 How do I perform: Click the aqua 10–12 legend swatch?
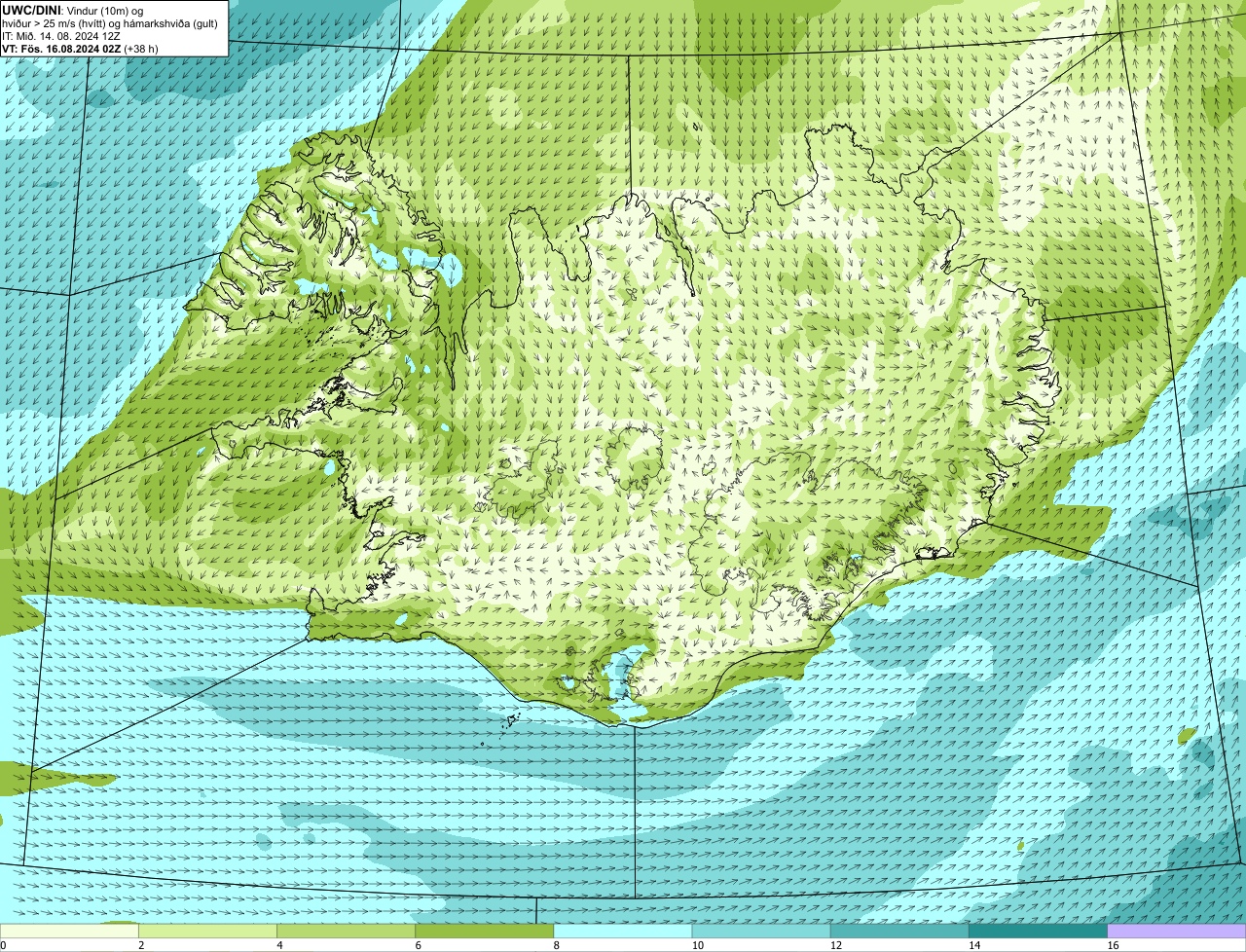[x=761, y=931]
